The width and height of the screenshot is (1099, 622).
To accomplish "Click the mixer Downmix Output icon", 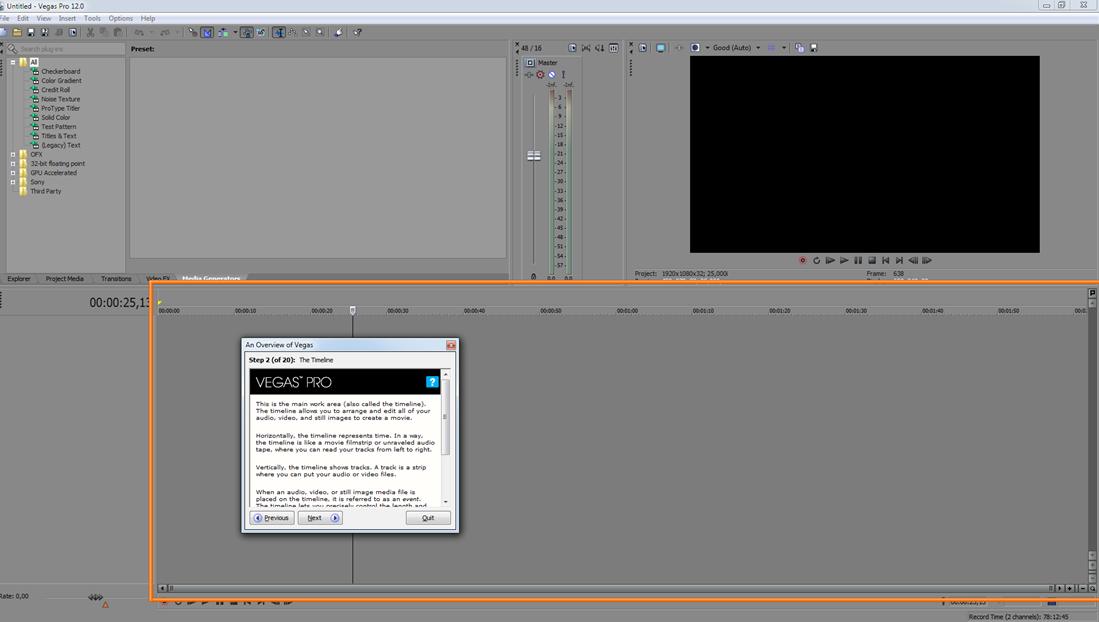I will (x=586, y=48).
